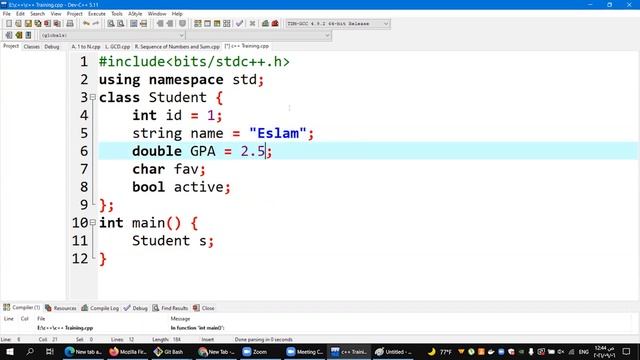Image resolution: width=640 pixels, height=360 pixels.
Task: Click the Save All toolbar icon
Action: [x=38, y=24]
